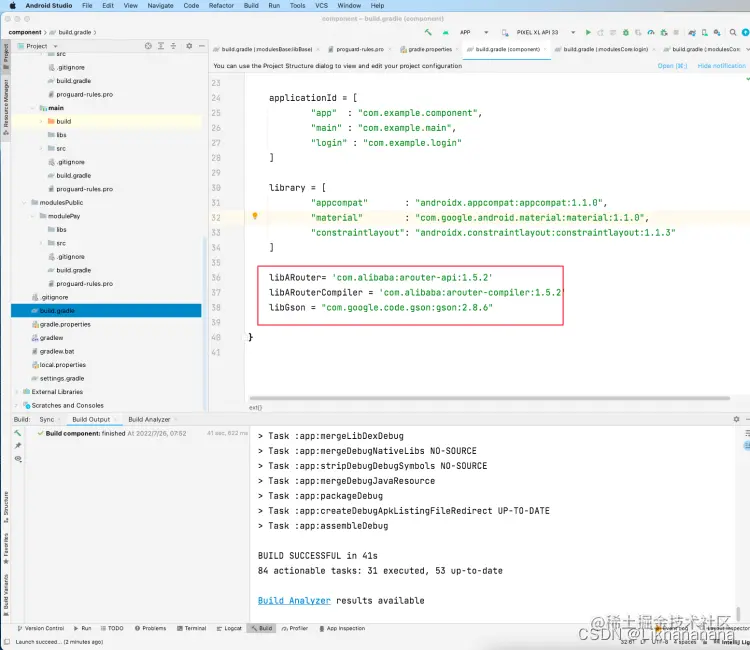
Task: Open the Resource Manager side tab
Action: [6, 107]
